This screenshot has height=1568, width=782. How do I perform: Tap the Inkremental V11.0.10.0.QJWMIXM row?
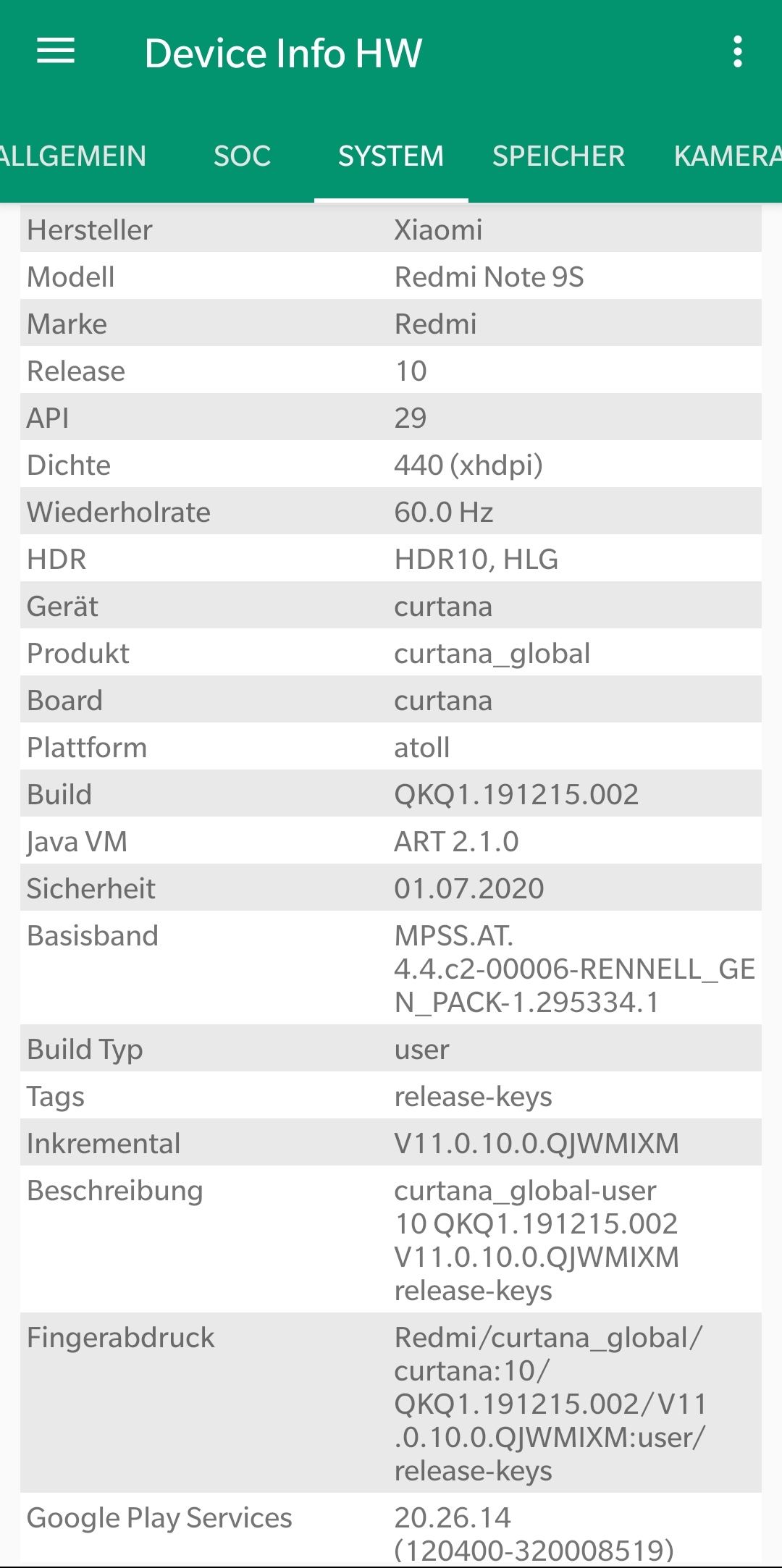point(391,1143)
